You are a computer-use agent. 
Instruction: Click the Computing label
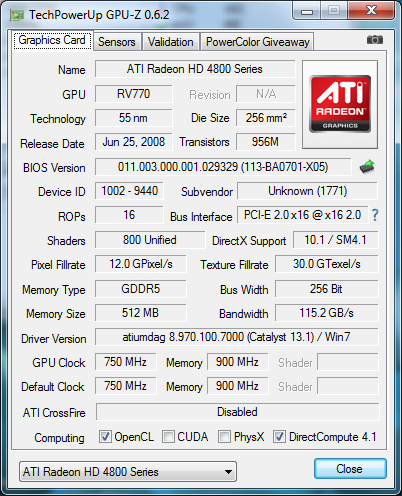tap(59, 438)
